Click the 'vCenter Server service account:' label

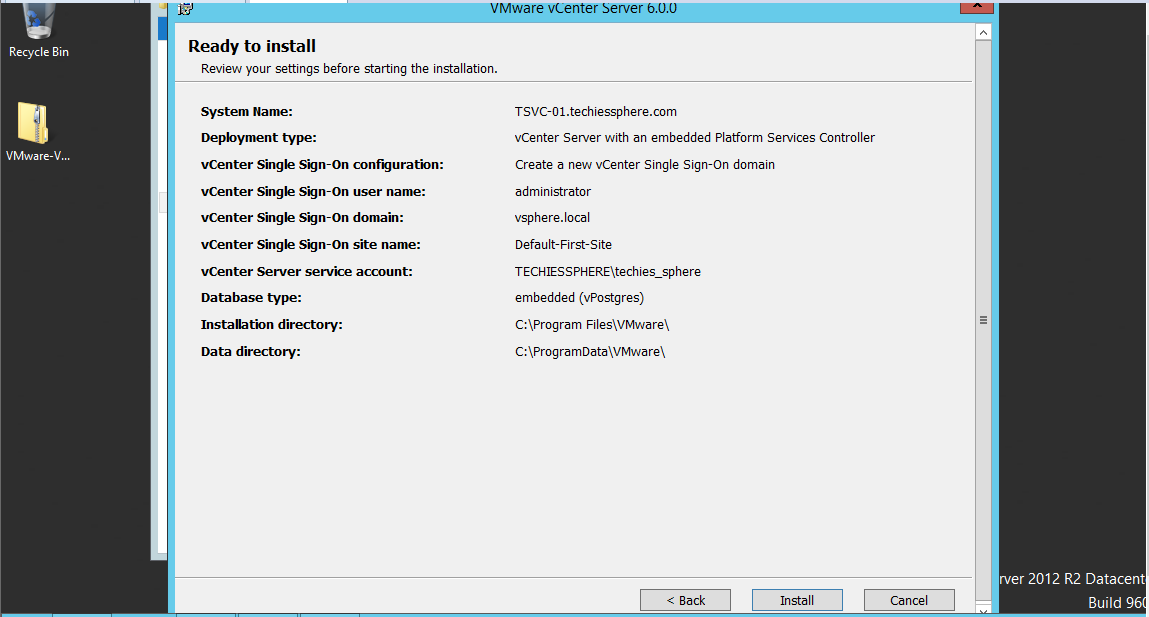tap(306, 272)
